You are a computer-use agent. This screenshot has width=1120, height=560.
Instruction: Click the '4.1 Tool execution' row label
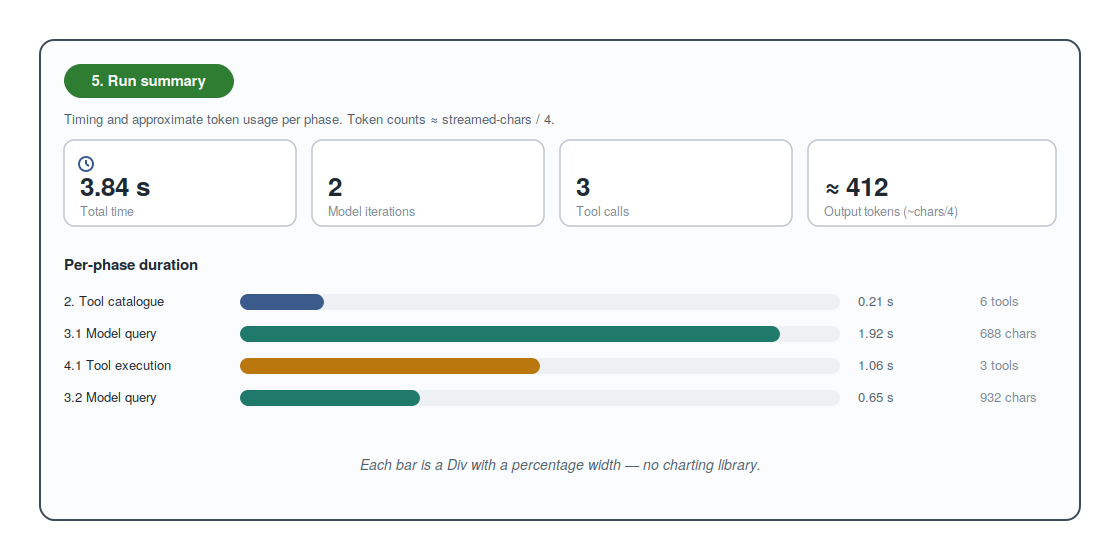pos(117,366)
